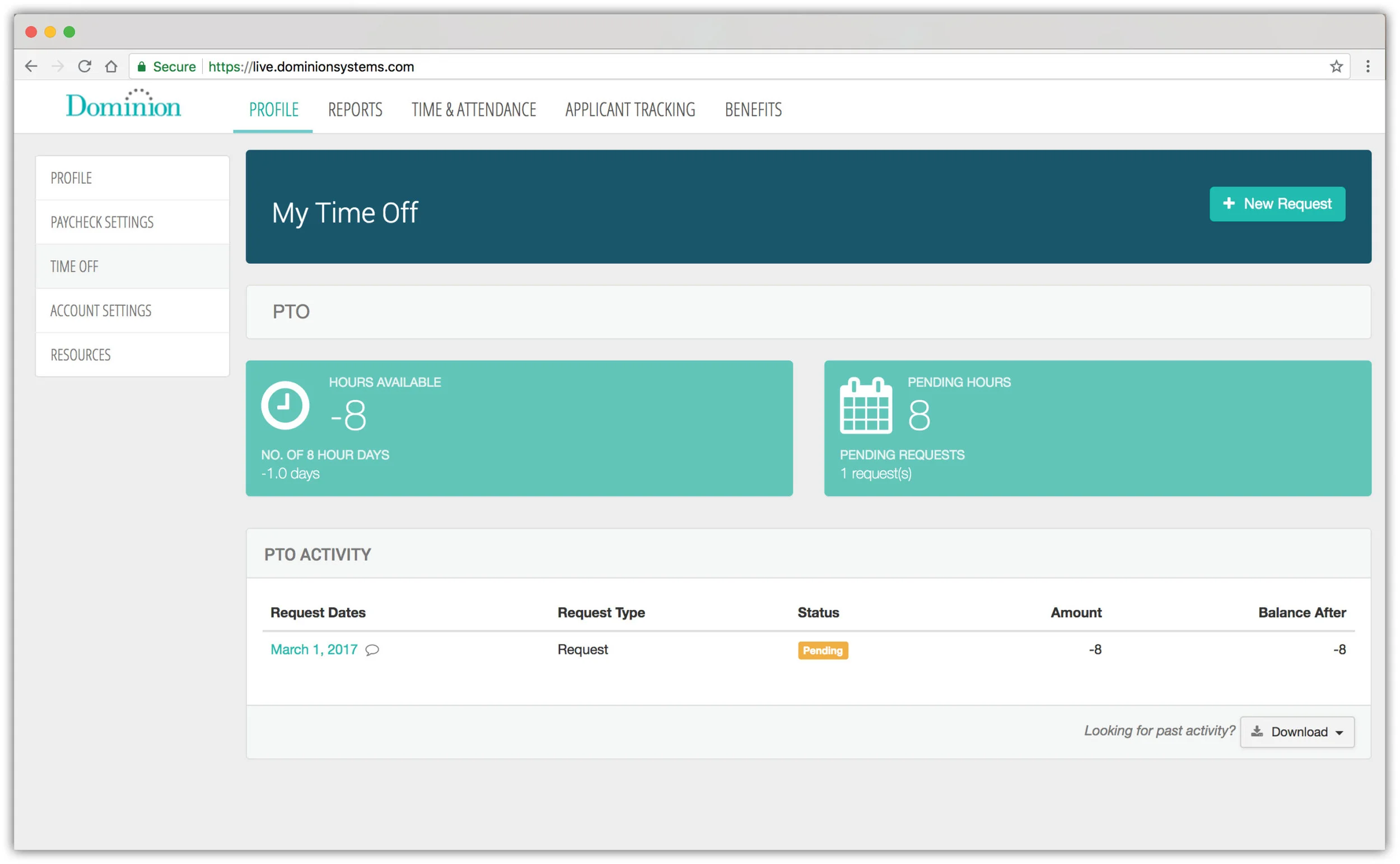Viewport: 1400px width, 864px height.
Task: Reload the page with the refresh icon
Action: 85,66
